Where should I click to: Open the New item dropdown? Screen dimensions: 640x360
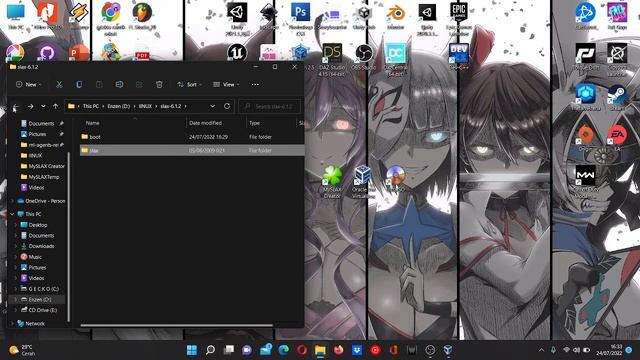28,84
